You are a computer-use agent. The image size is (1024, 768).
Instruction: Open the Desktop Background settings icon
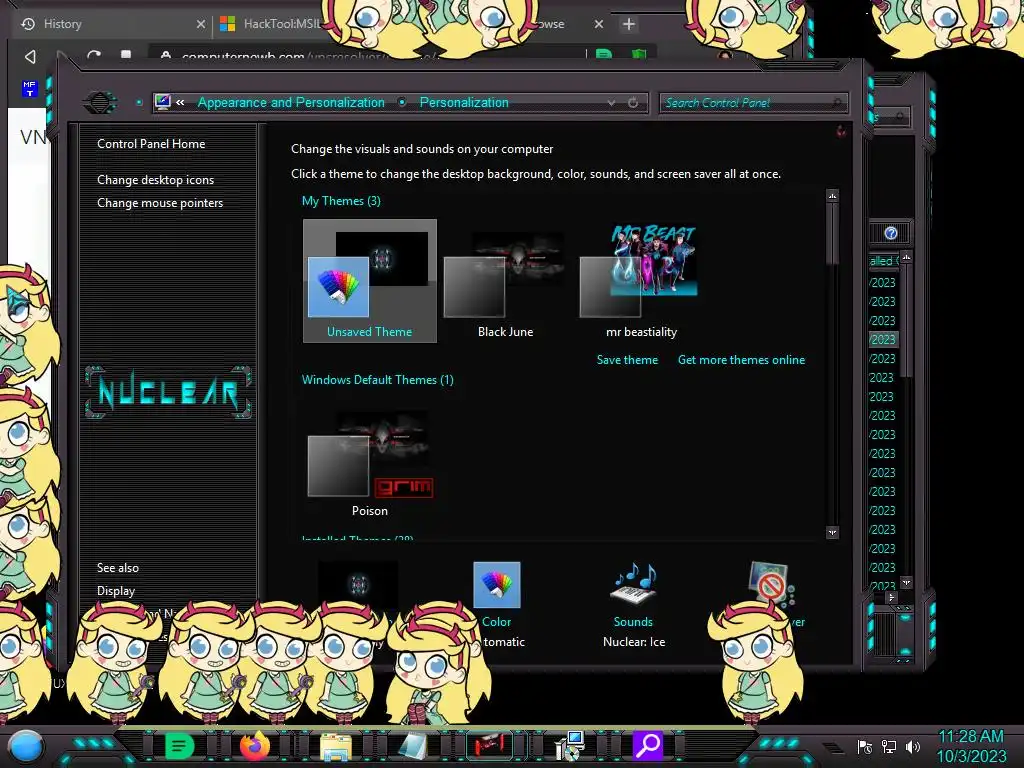[358, 584]
